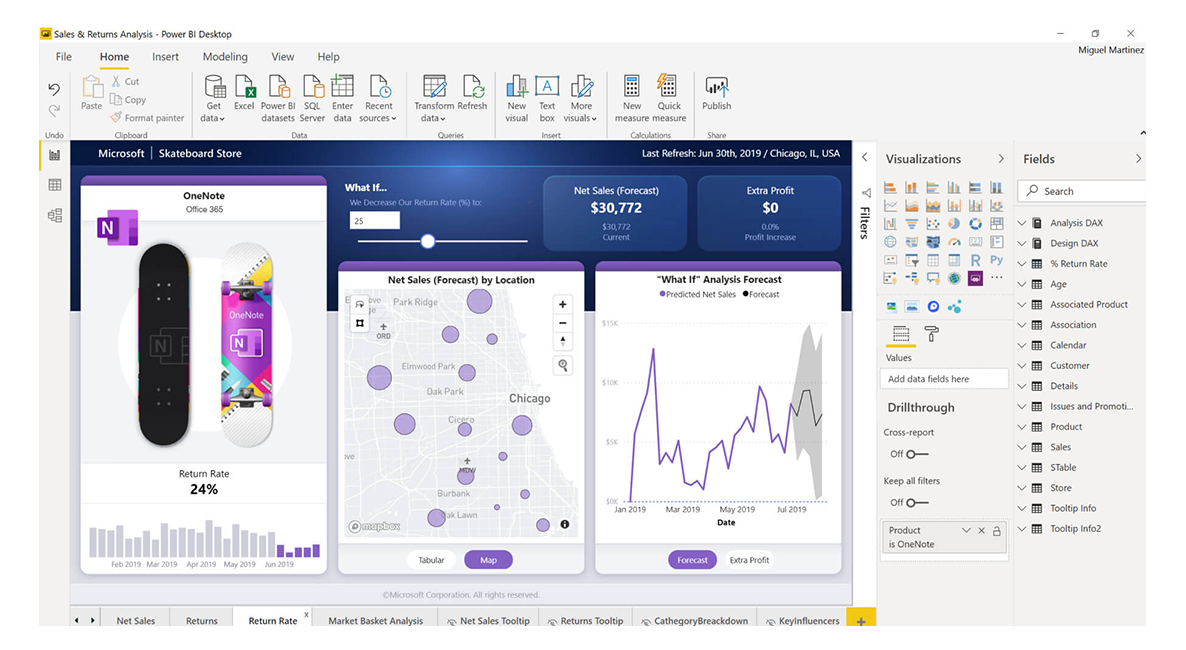Viewport: 1186px width, 650px height.
Task: Expand the Filters pane
Action: click(865, 157)
